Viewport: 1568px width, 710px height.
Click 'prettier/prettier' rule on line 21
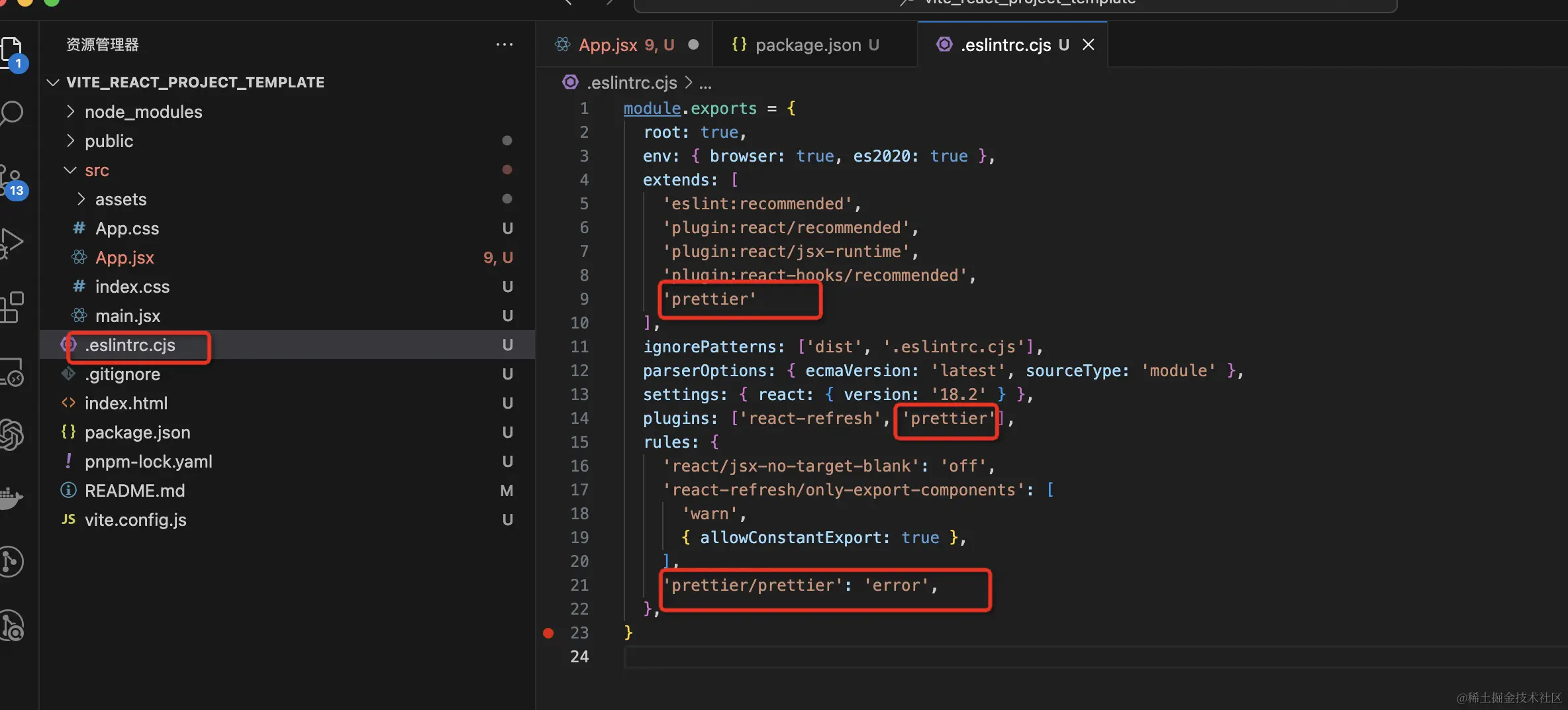[752, 585]
